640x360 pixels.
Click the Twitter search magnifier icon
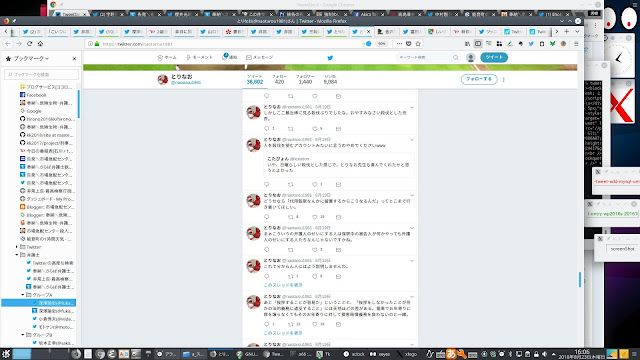[456, 58]
